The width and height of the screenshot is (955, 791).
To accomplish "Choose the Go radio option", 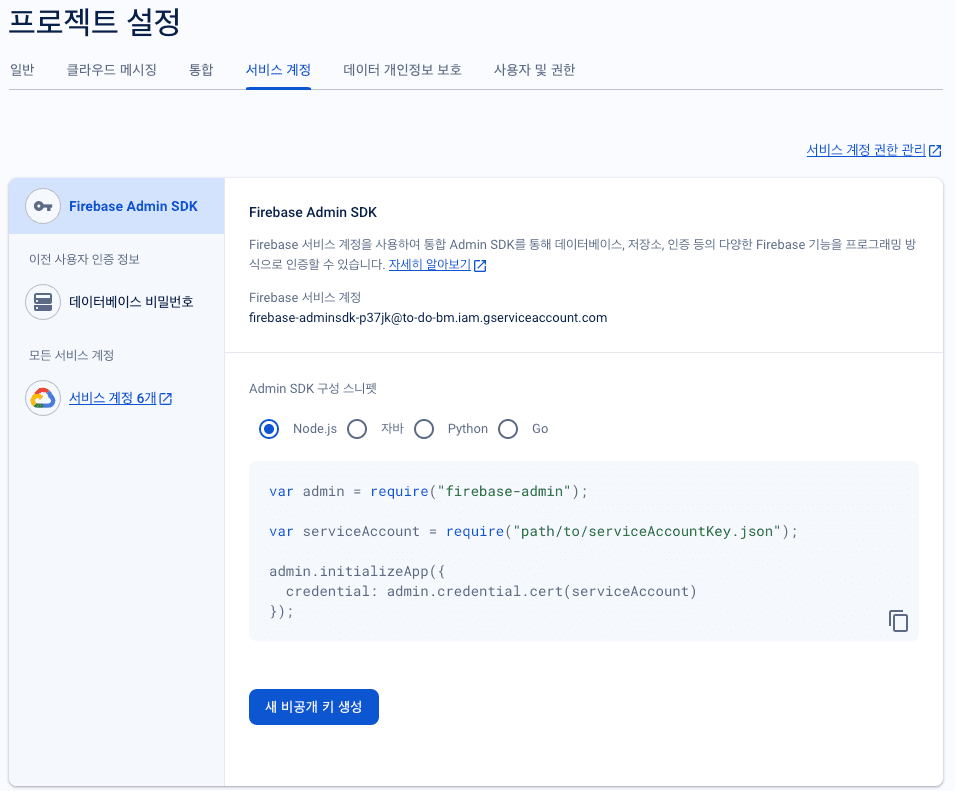I will (508, 429).
